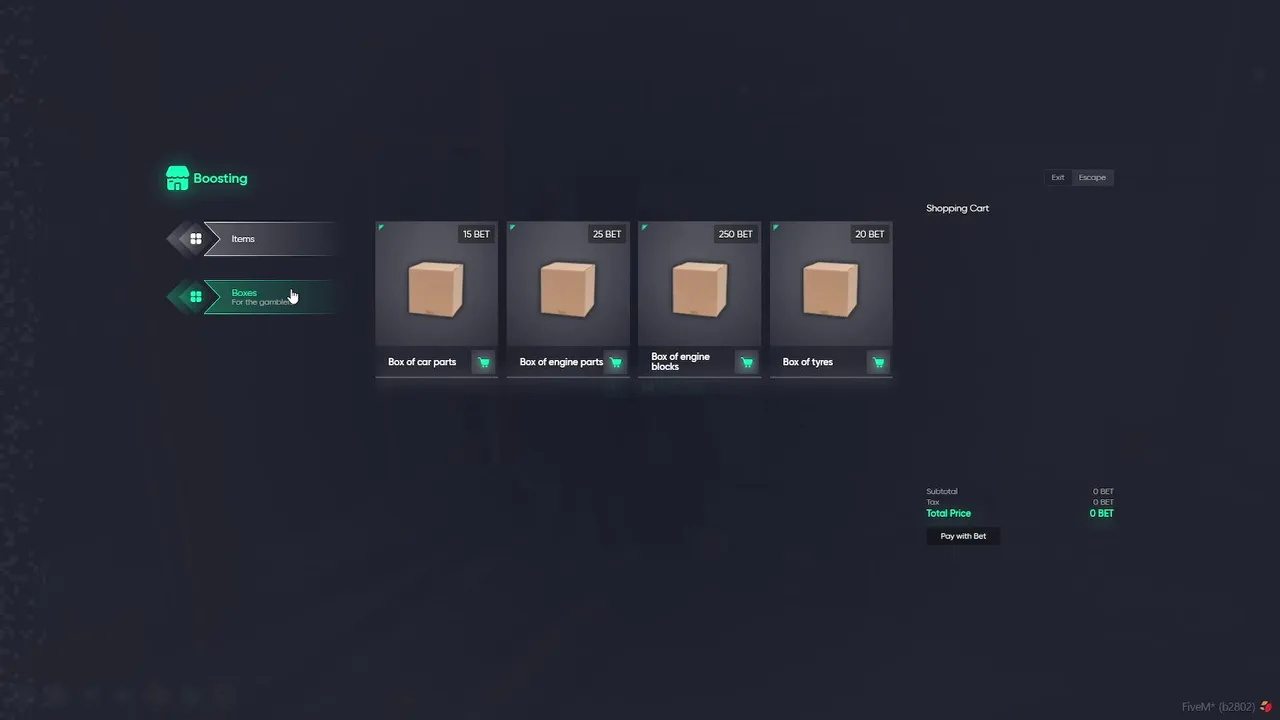Select the Box of tyres image

point(831,289)
